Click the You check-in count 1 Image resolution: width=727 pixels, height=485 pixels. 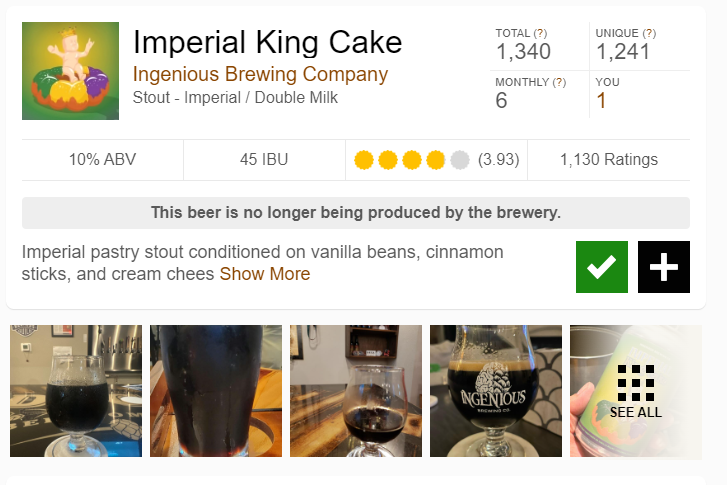601,100
